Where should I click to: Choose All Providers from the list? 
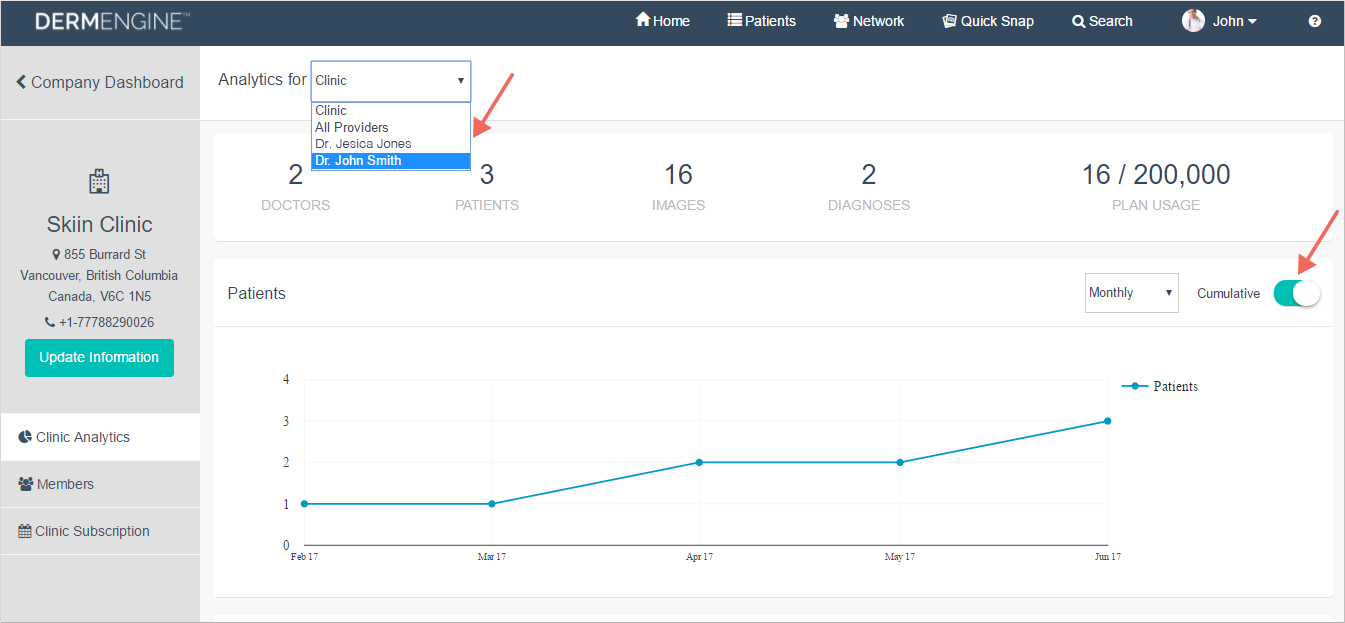(x=352, y=127)
